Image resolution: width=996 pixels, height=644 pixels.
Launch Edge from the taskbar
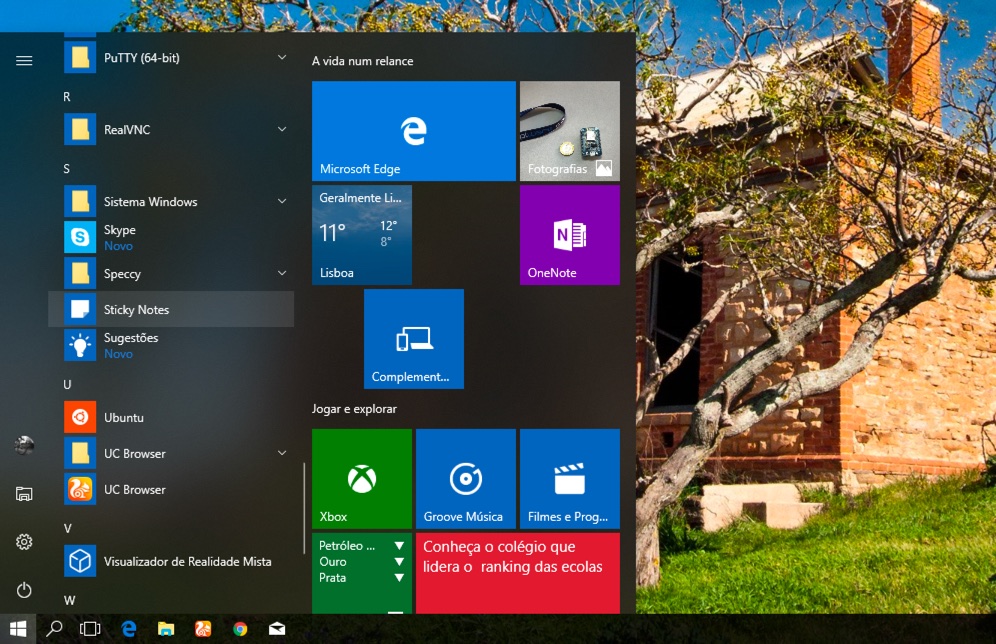129,629
